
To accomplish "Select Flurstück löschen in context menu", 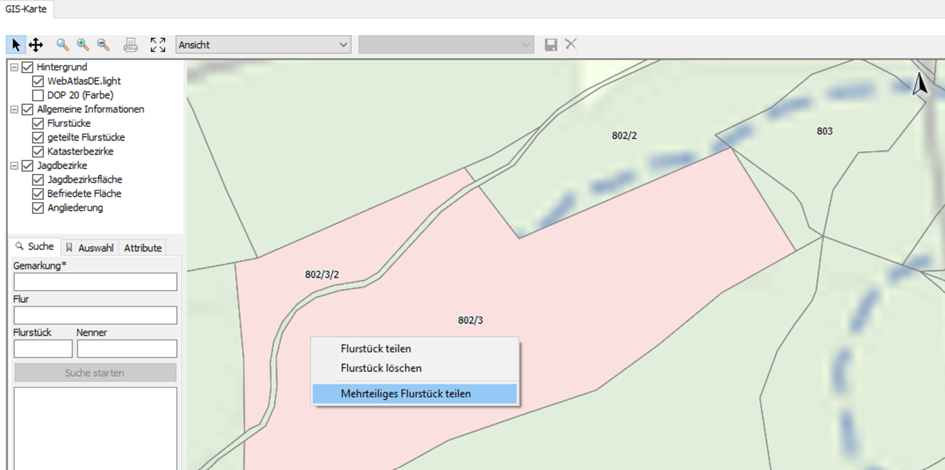I will pyautogui.click(x=381, y=368).
